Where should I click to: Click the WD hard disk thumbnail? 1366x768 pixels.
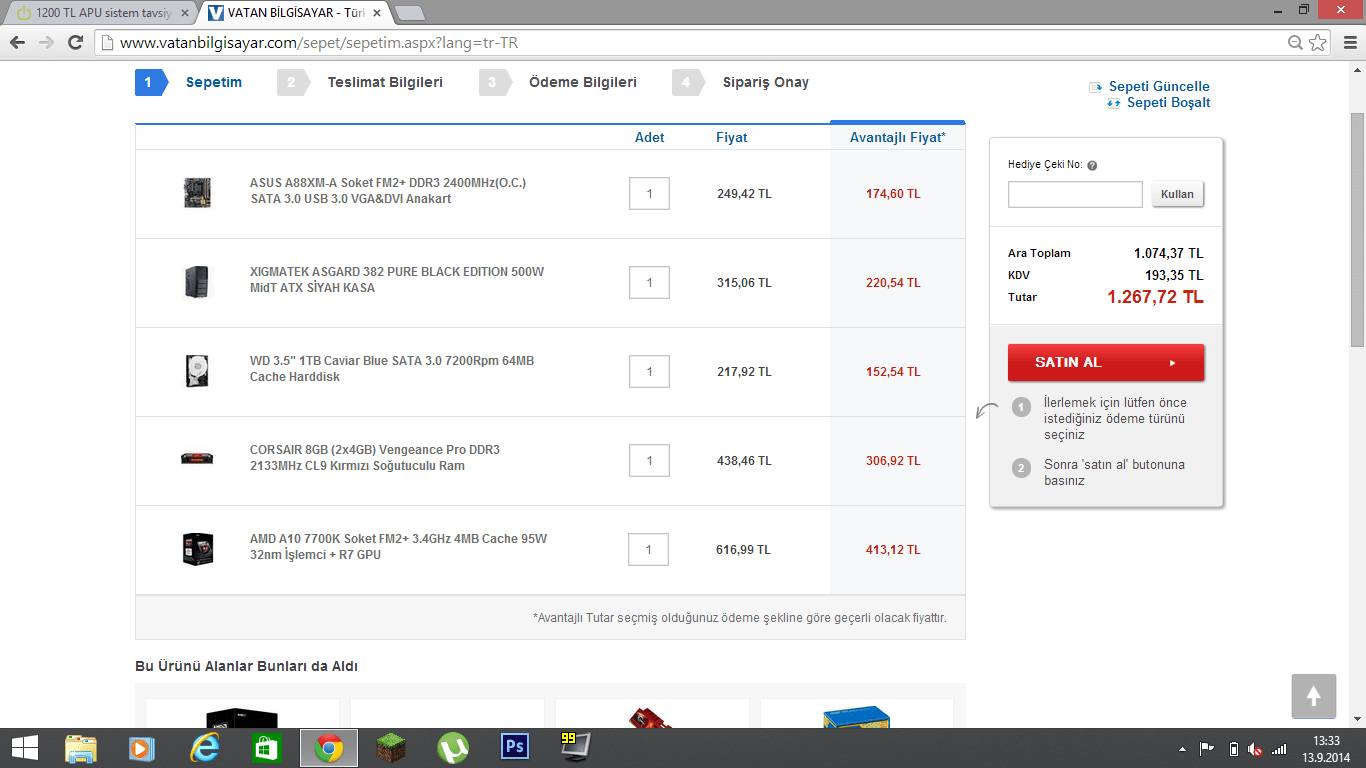tap(197, 371)
